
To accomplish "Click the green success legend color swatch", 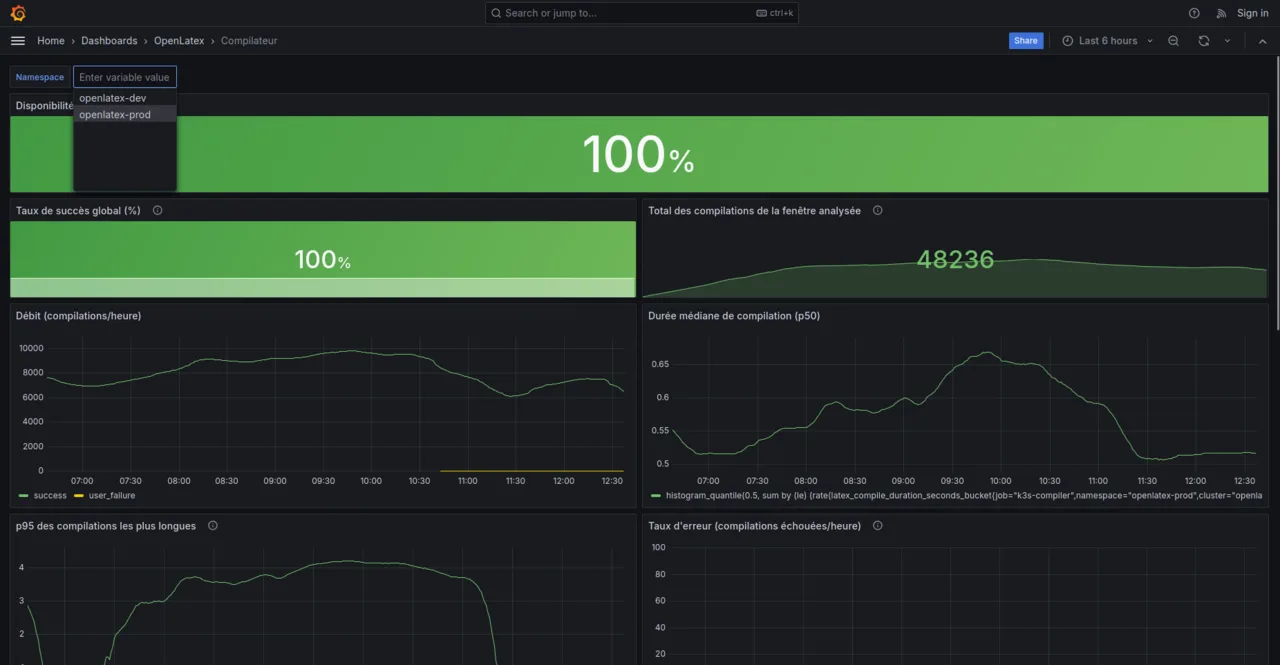I will click(24, 495).
